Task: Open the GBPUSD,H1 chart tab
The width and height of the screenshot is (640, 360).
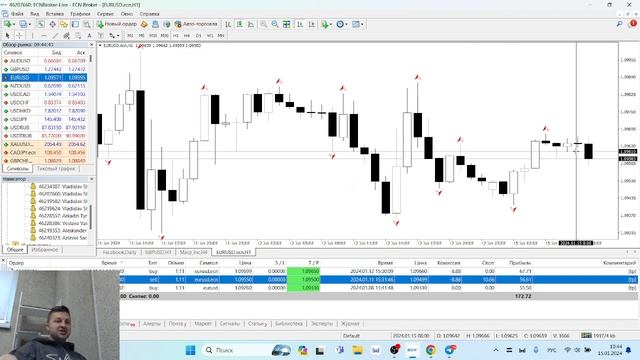Action: pyautogui.click(x=158, y=253)
